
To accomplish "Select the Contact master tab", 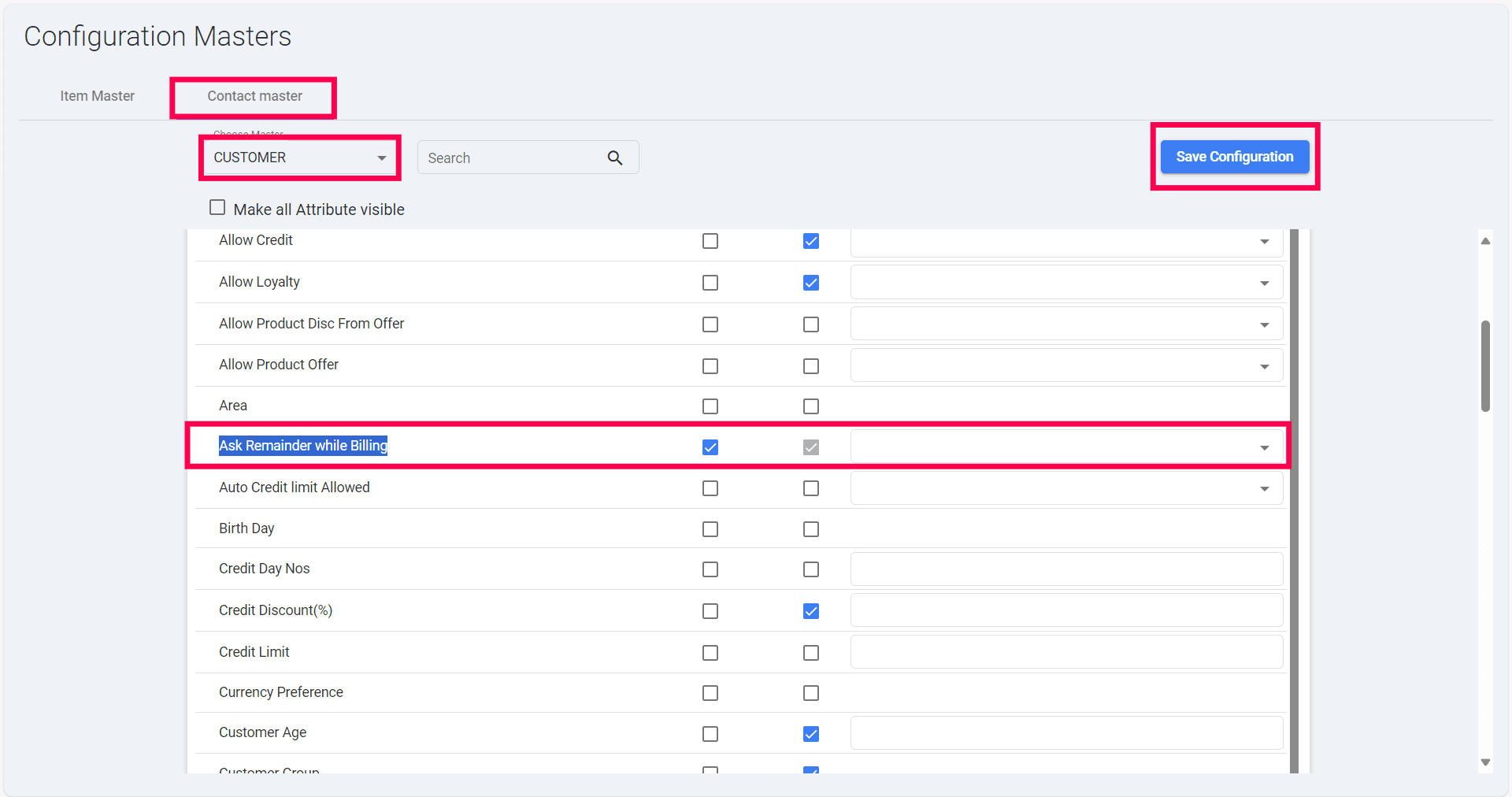I will click(x=254, y=96).
